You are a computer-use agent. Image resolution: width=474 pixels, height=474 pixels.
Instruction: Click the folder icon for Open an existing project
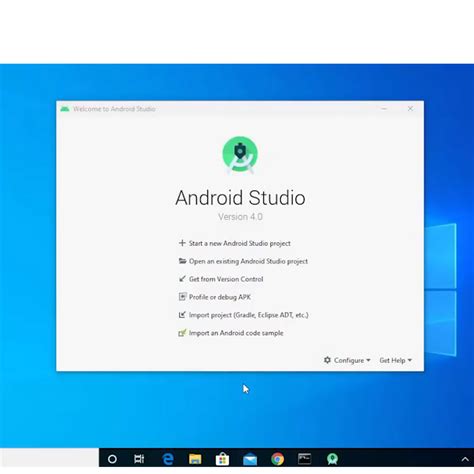click(182, 261)
